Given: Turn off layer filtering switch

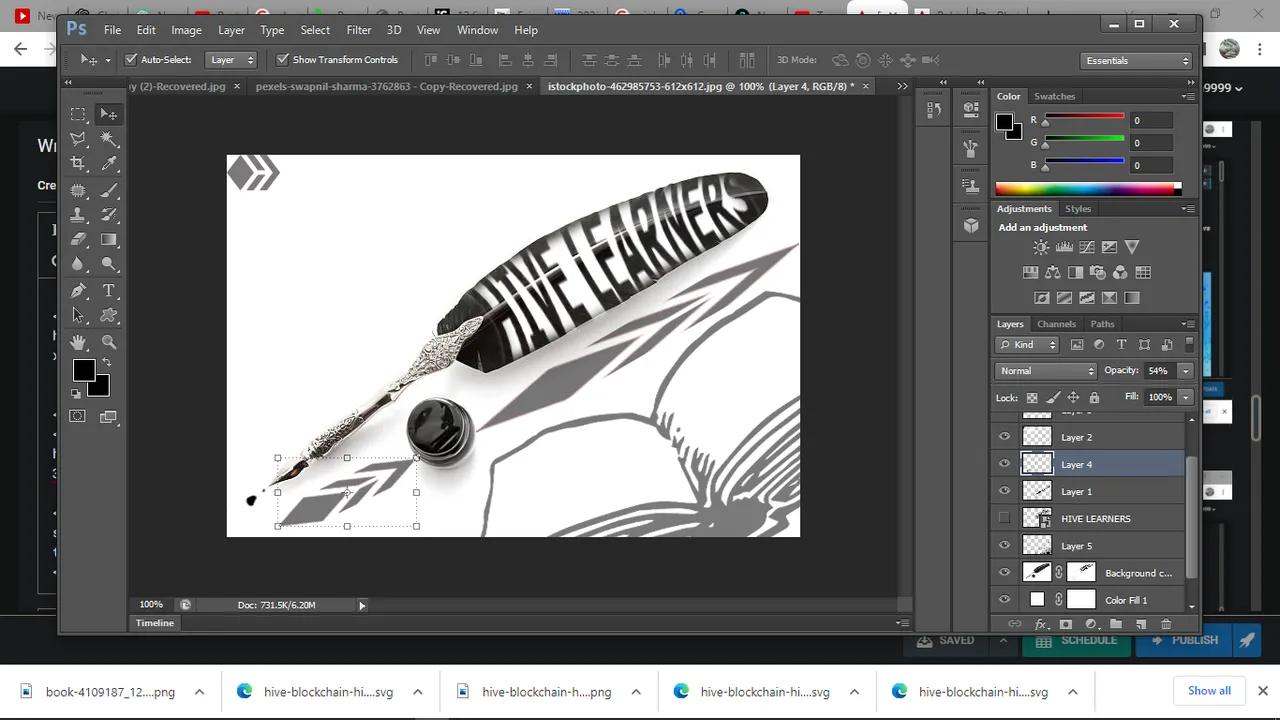Looking at the screenshot, I should pos(1189,344).
